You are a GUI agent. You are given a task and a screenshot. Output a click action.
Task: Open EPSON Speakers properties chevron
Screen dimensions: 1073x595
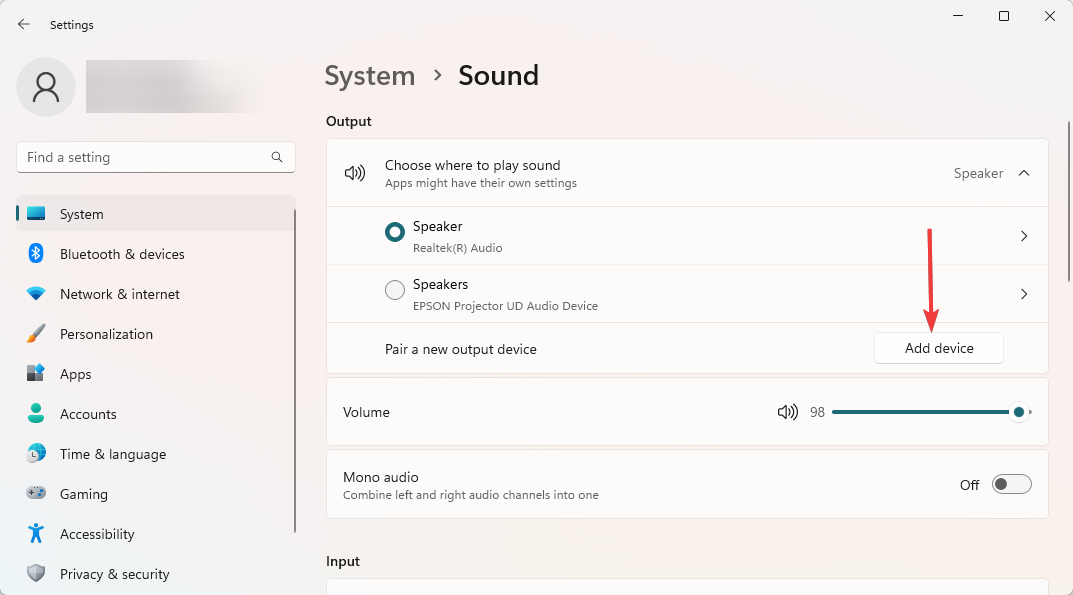coord(1024,294)
